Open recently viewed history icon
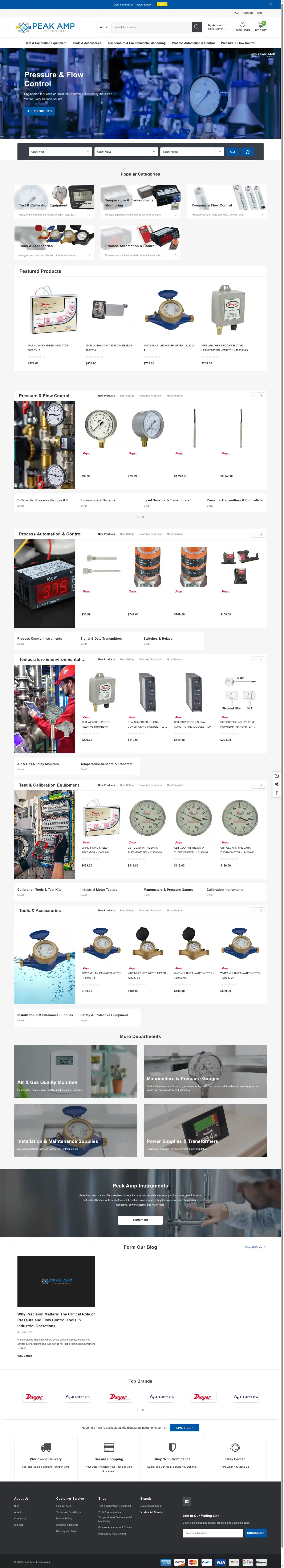 [277, 776]
